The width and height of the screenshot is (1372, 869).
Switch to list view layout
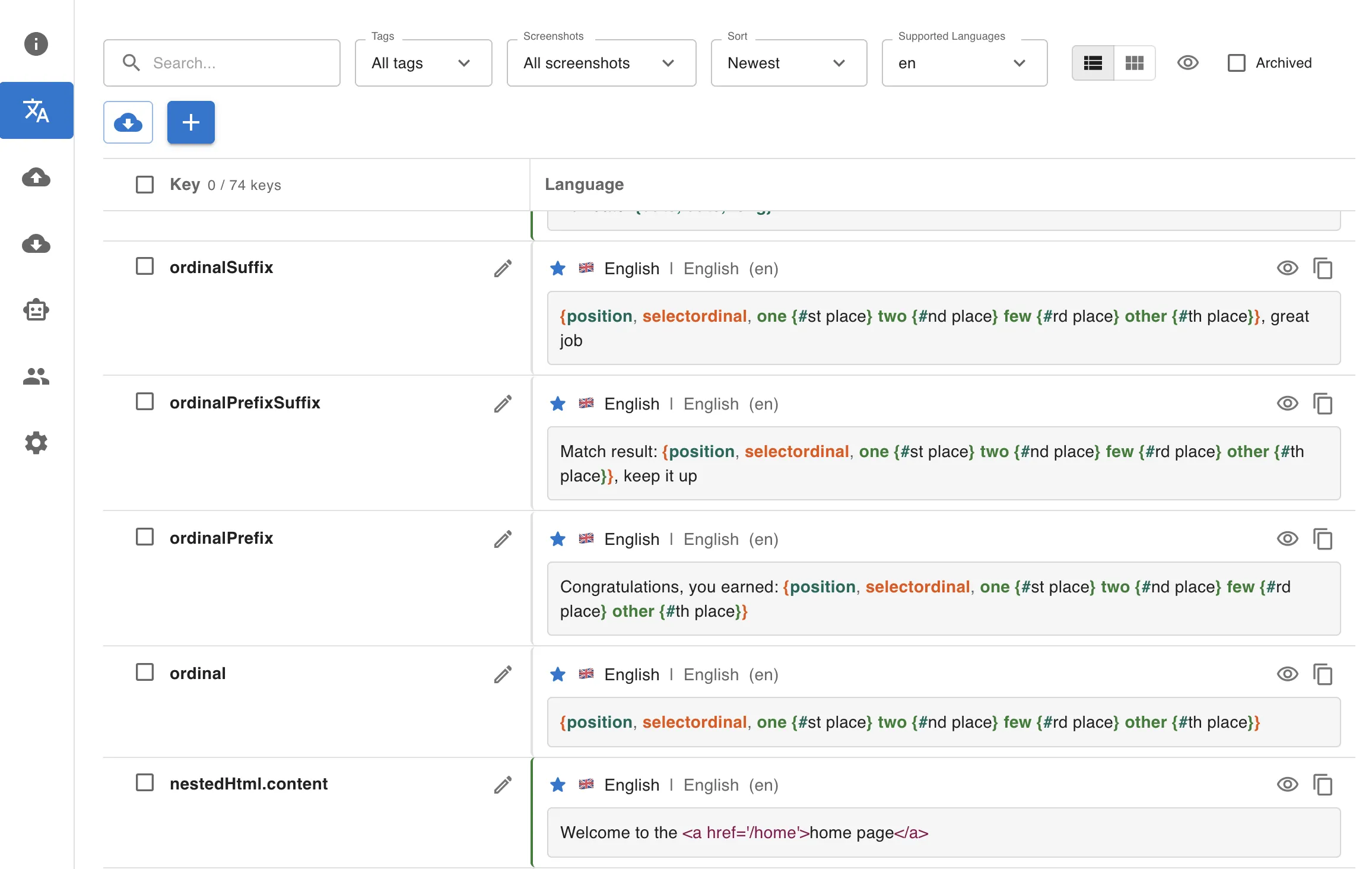[x=1093, y=63]
